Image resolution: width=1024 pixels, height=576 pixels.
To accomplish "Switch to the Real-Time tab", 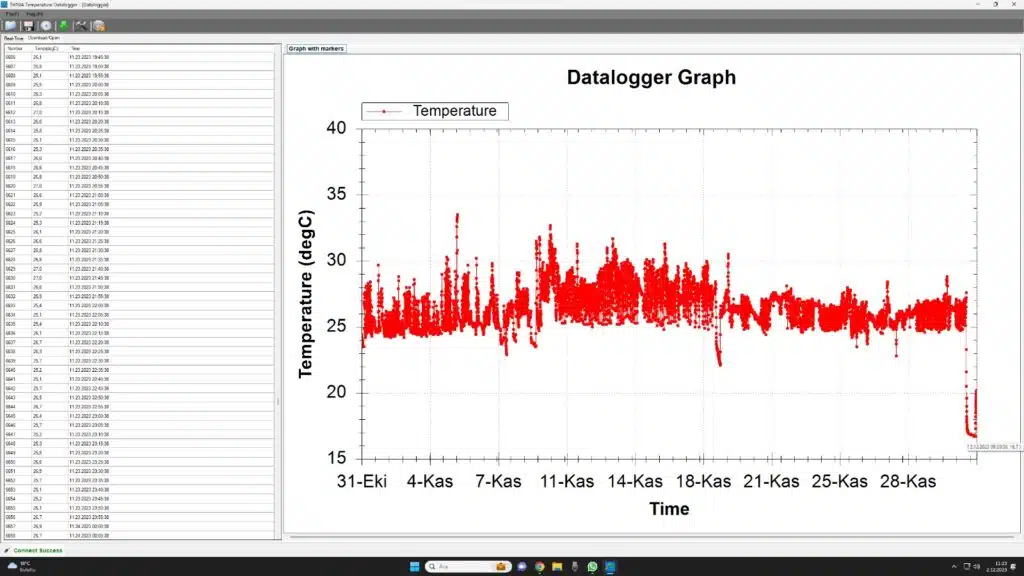I will click(x=13, y=39).
